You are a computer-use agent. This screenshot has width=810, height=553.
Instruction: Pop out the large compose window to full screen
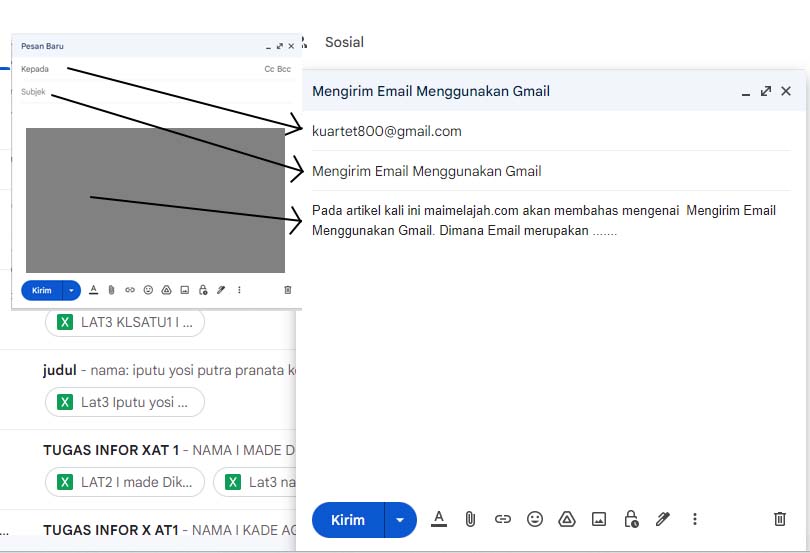tap(766, 91)
